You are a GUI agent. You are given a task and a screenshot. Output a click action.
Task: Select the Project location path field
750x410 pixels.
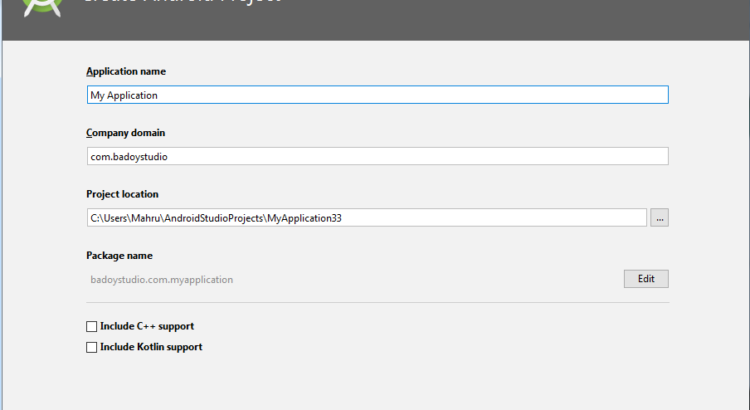point(450,218)
